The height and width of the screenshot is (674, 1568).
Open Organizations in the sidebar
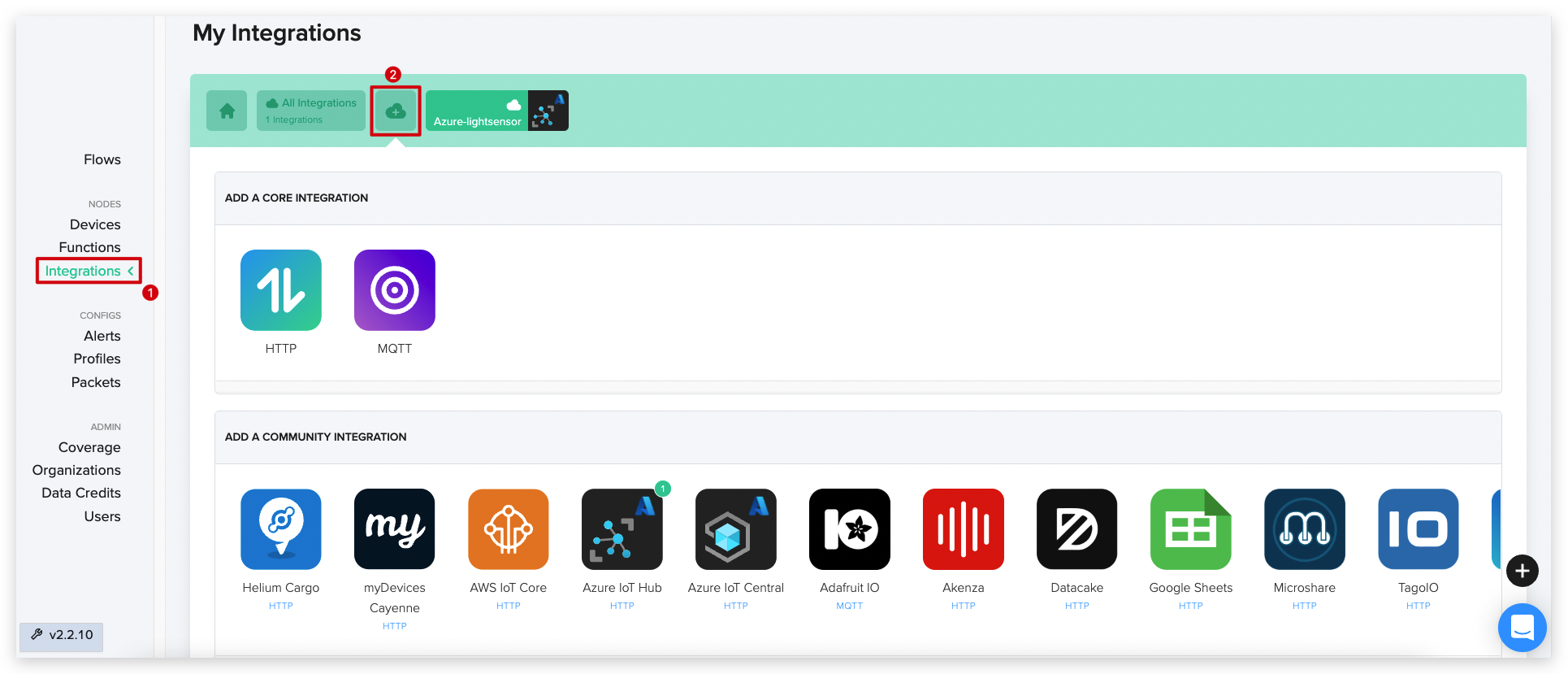76,470
